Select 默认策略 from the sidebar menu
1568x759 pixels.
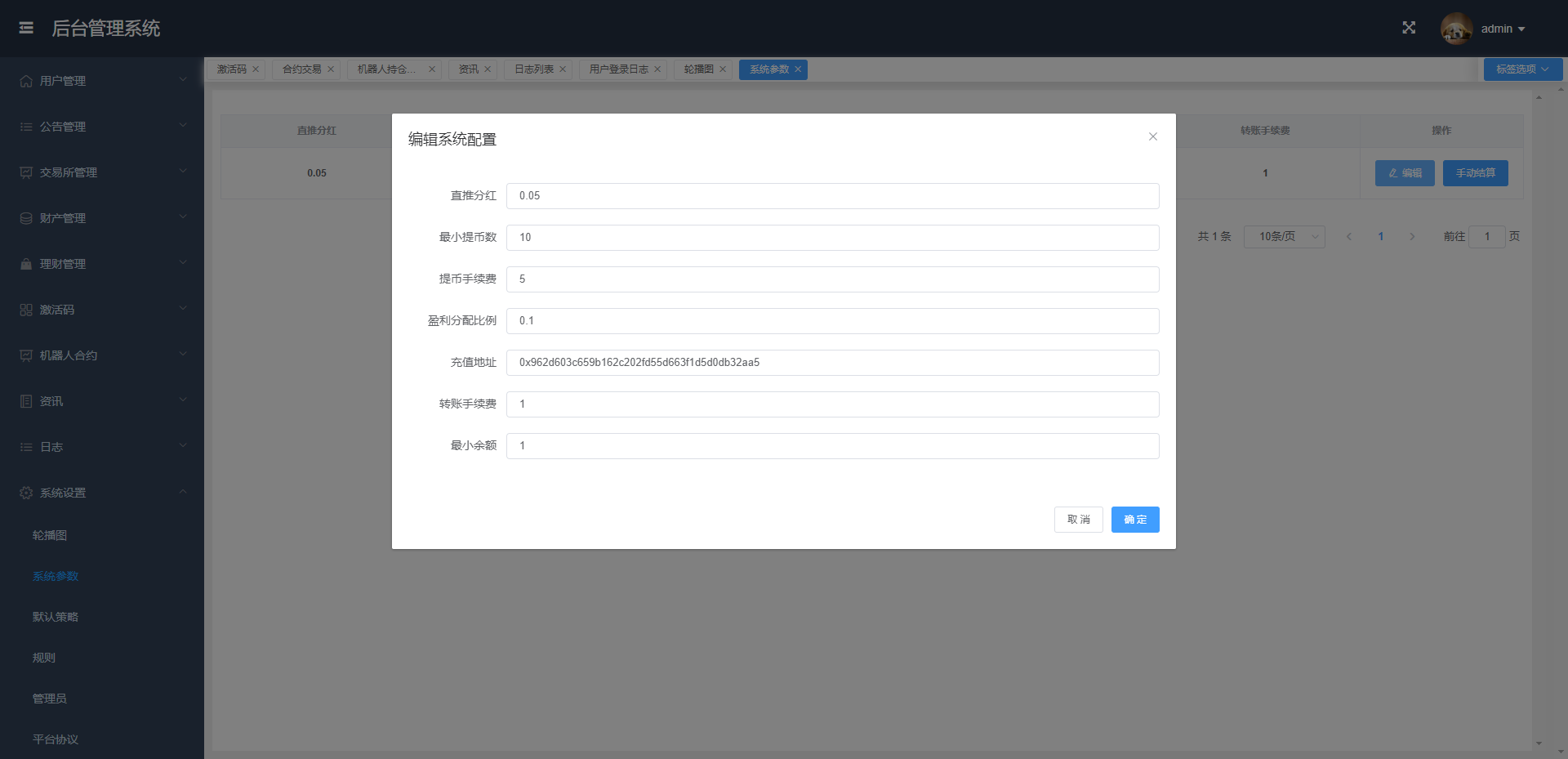coord(55,616)
